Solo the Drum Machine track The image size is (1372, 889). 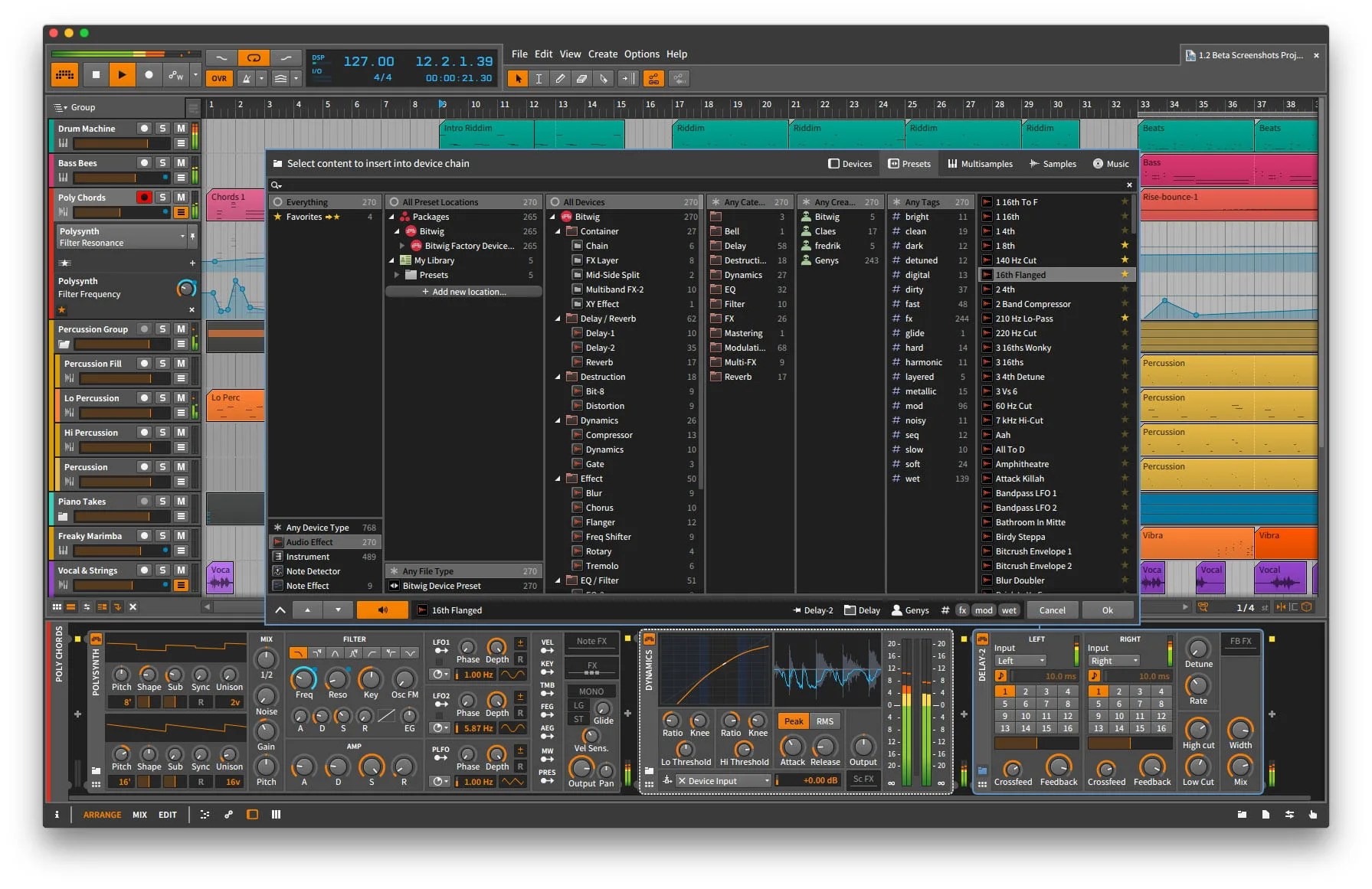pyautogui.click(x=163, y=128)
